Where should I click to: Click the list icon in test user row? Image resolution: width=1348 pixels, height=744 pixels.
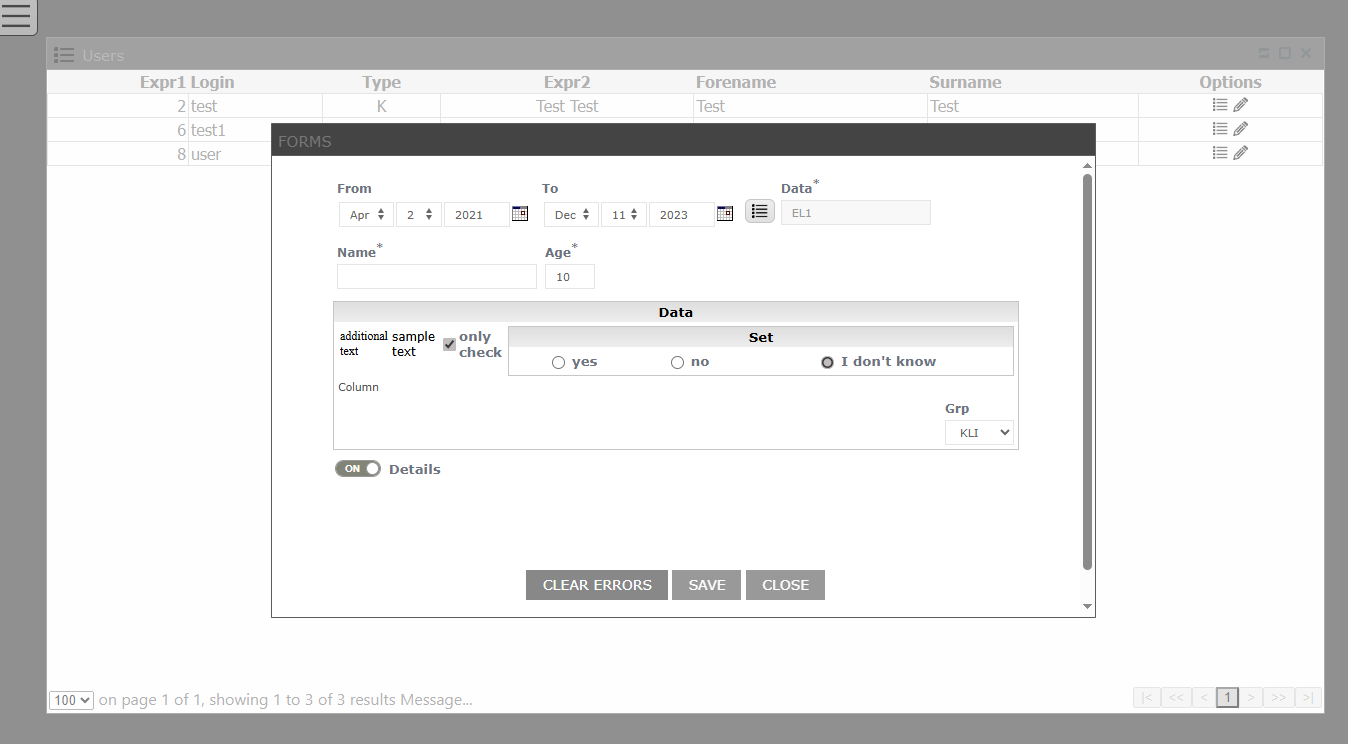click(1220, 105)
